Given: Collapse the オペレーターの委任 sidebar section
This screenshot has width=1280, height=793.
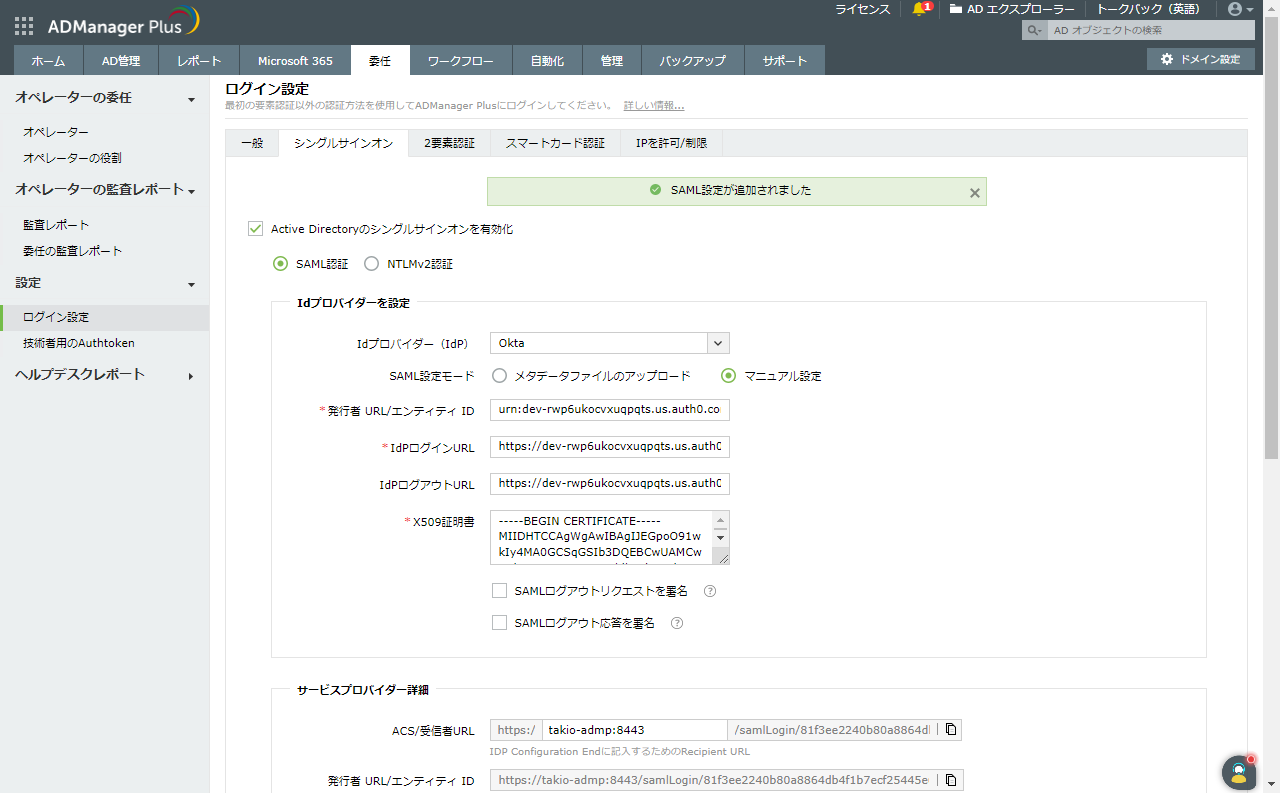Looking at the screenshot, I should coord(191,99).
